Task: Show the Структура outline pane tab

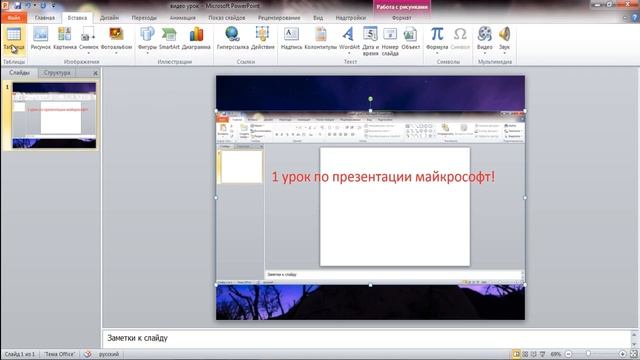Action: click(x=57, y=73)
